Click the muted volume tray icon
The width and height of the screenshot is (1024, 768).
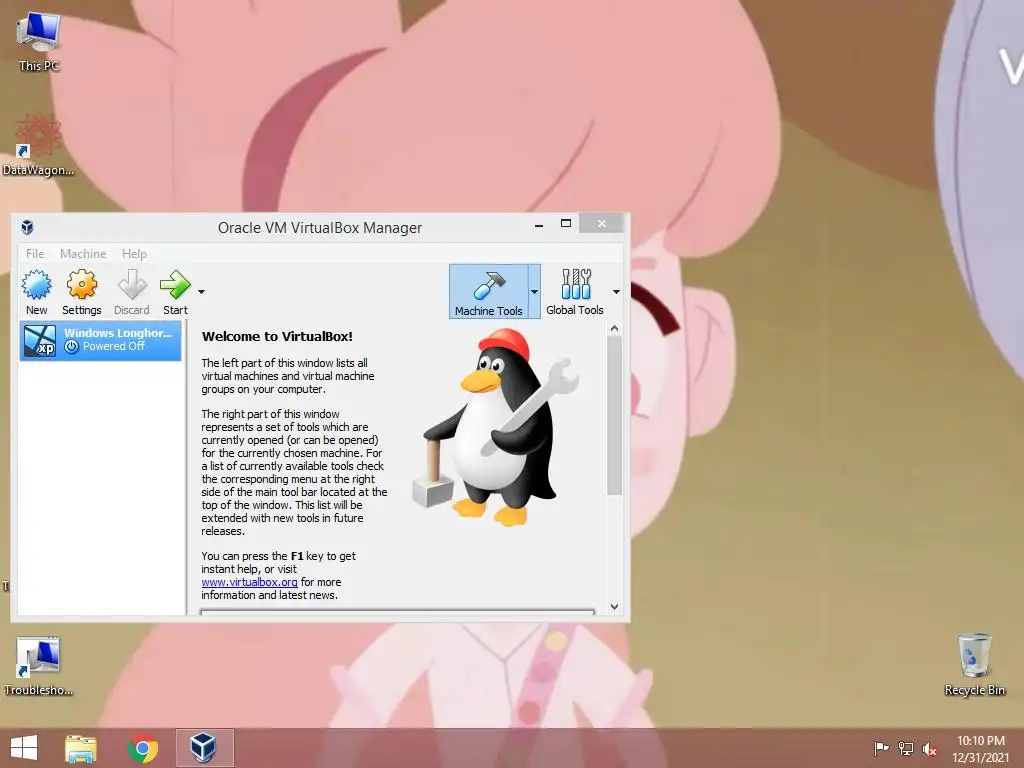click(929, 749)
